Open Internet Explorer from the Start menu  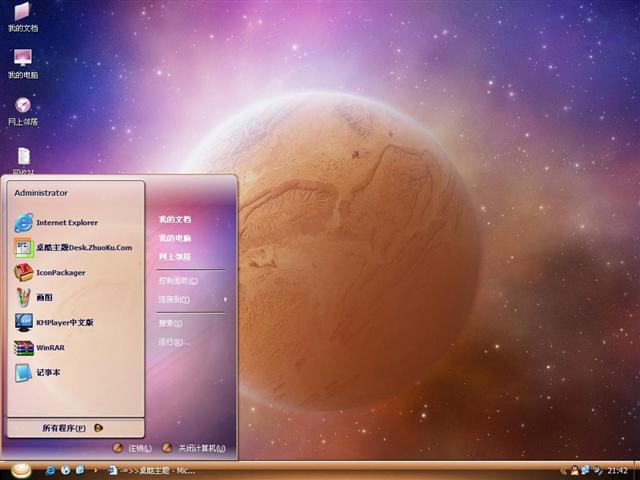click(66, 222)
